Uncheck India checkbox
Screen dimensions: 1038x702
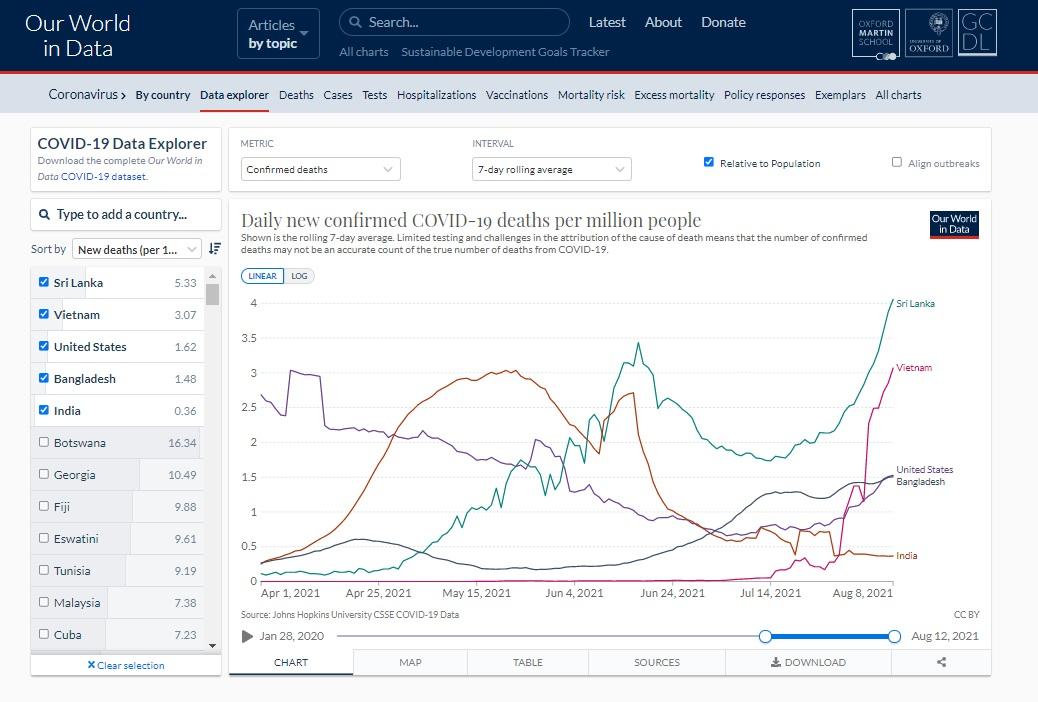point(44,410)
